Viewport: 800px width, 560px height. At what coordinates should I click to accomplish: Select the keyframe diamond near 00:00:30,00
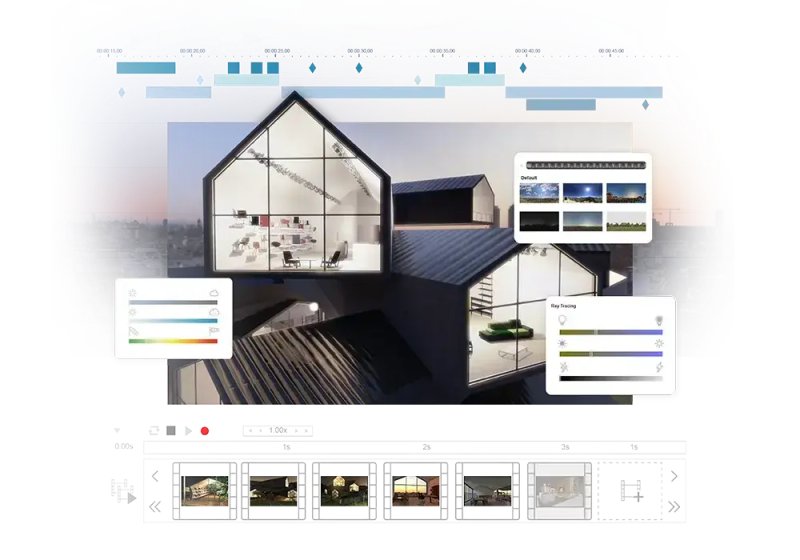(x=359, y=67)
